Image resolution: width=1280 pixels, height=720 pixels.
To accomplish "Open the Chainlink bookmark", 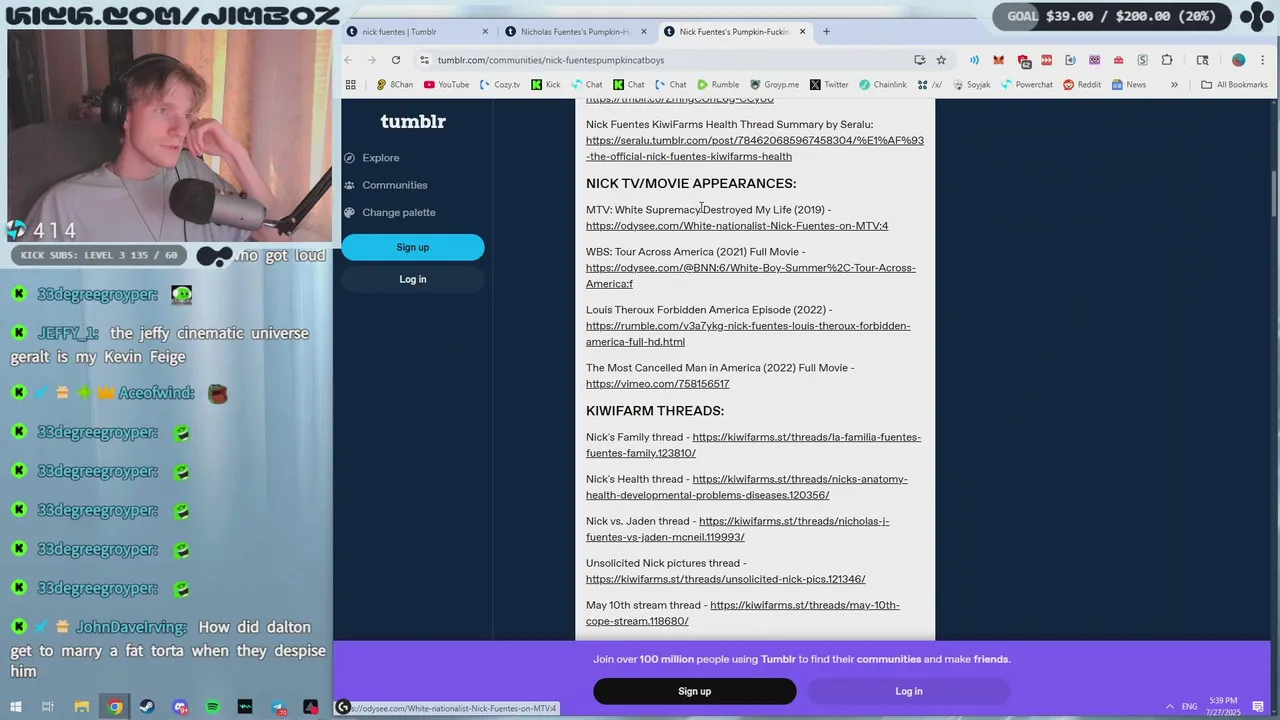I will click(x=882, y=85).
